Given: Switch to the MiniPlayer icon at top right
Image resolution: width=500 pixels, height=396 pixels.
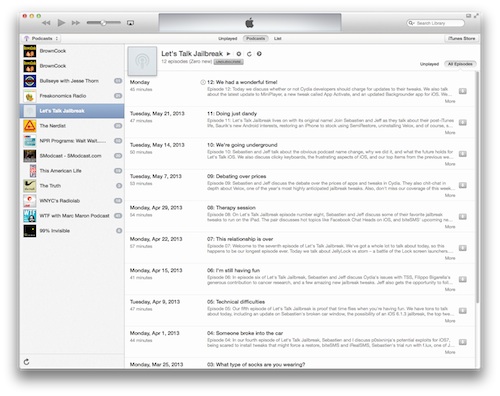Looking at the screenshot, I should click(468, 16).
